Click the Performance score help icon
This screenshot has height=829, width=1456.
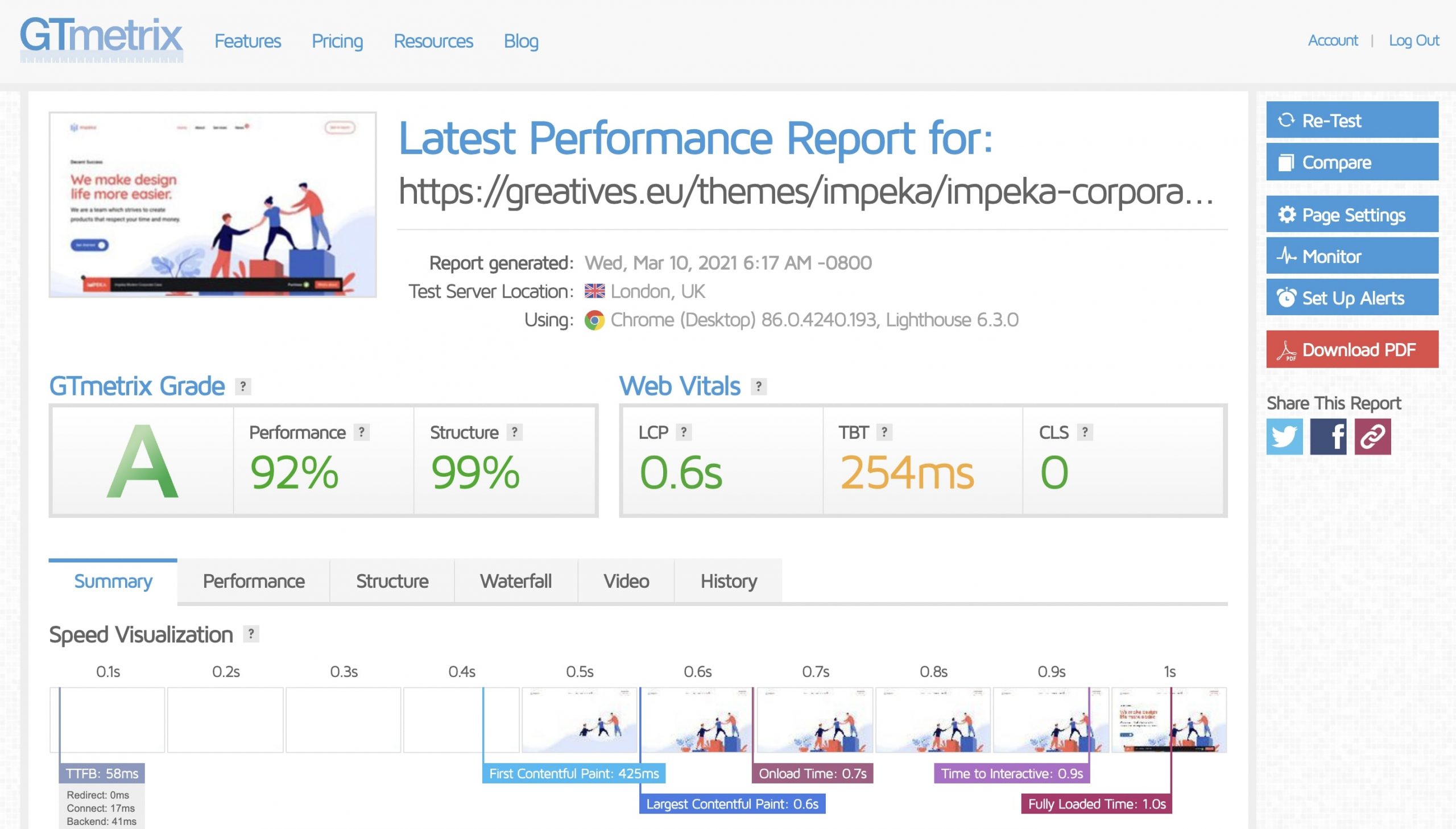pos(361,432)
